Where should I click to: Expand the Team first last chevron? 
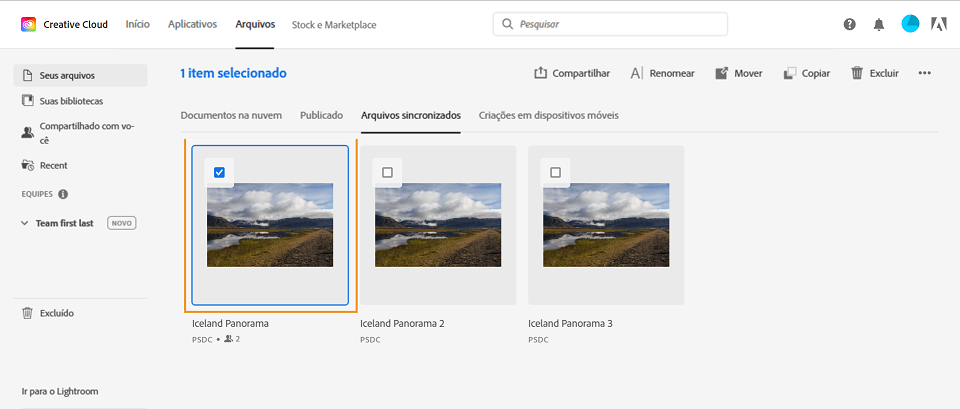pos(26,223)
